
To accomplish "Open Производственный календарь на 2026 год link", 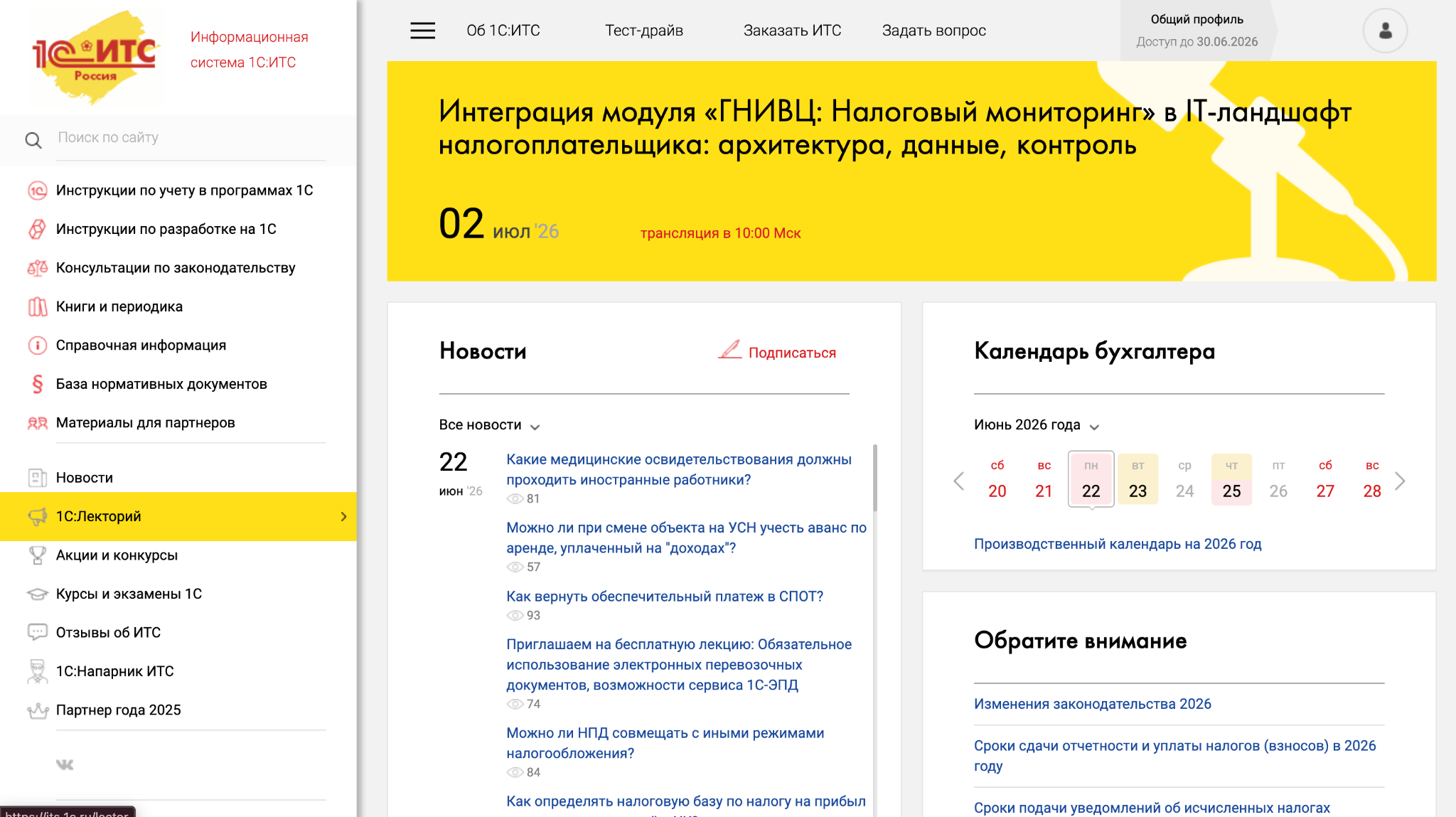I will [1117, 544].
